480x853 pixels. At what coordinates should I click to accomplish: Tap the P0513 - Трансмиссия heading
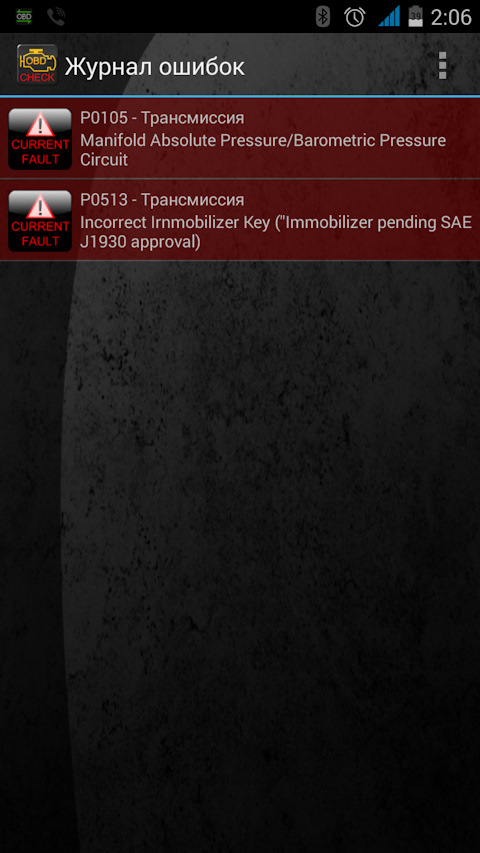(162, 200)
